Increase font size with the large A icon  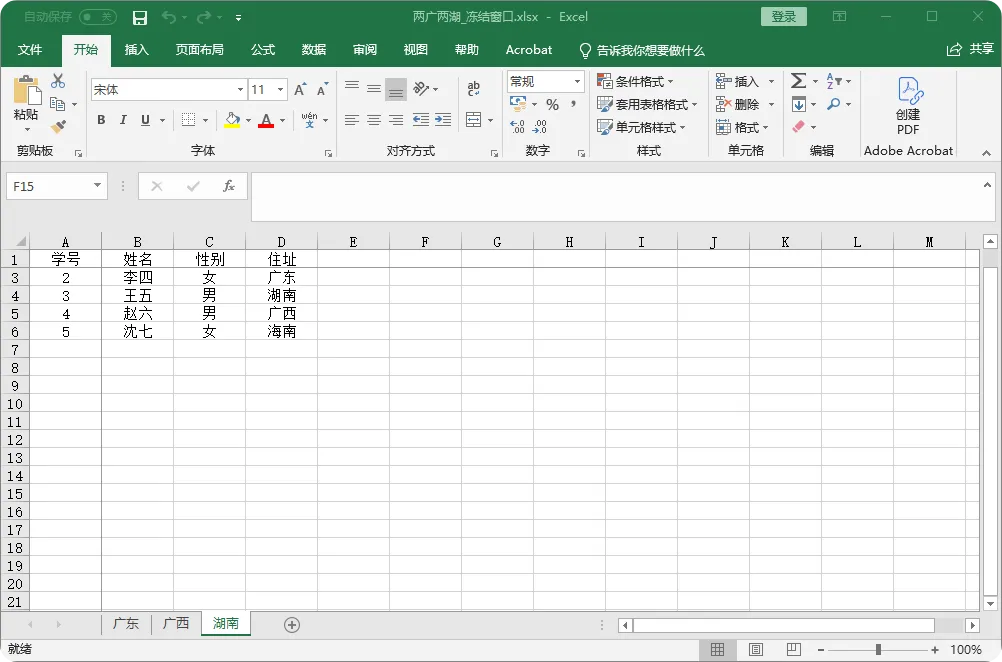[300, 89]
